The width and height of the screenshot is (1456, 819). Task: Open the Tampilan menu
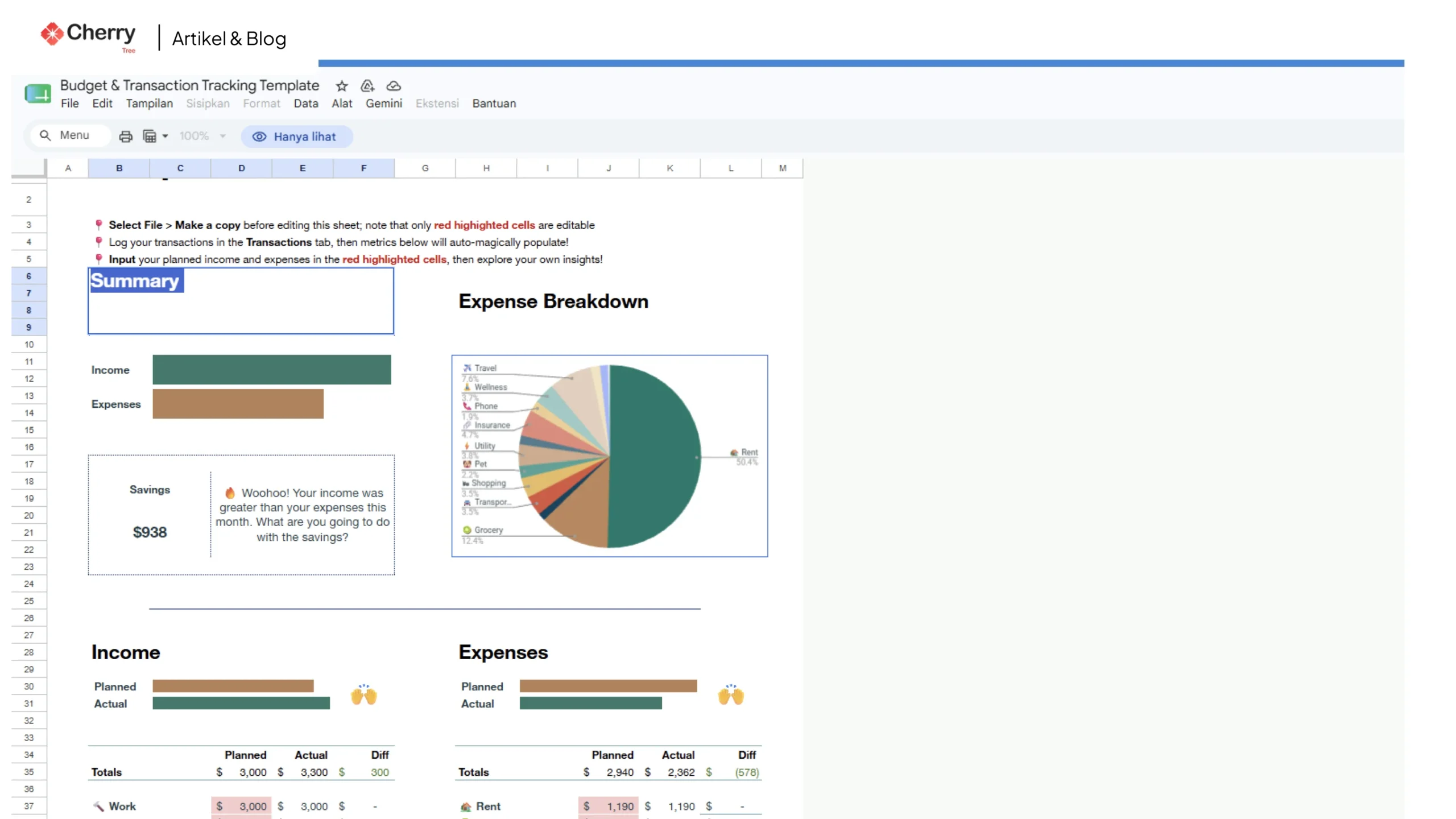click(x=150, y=104)
